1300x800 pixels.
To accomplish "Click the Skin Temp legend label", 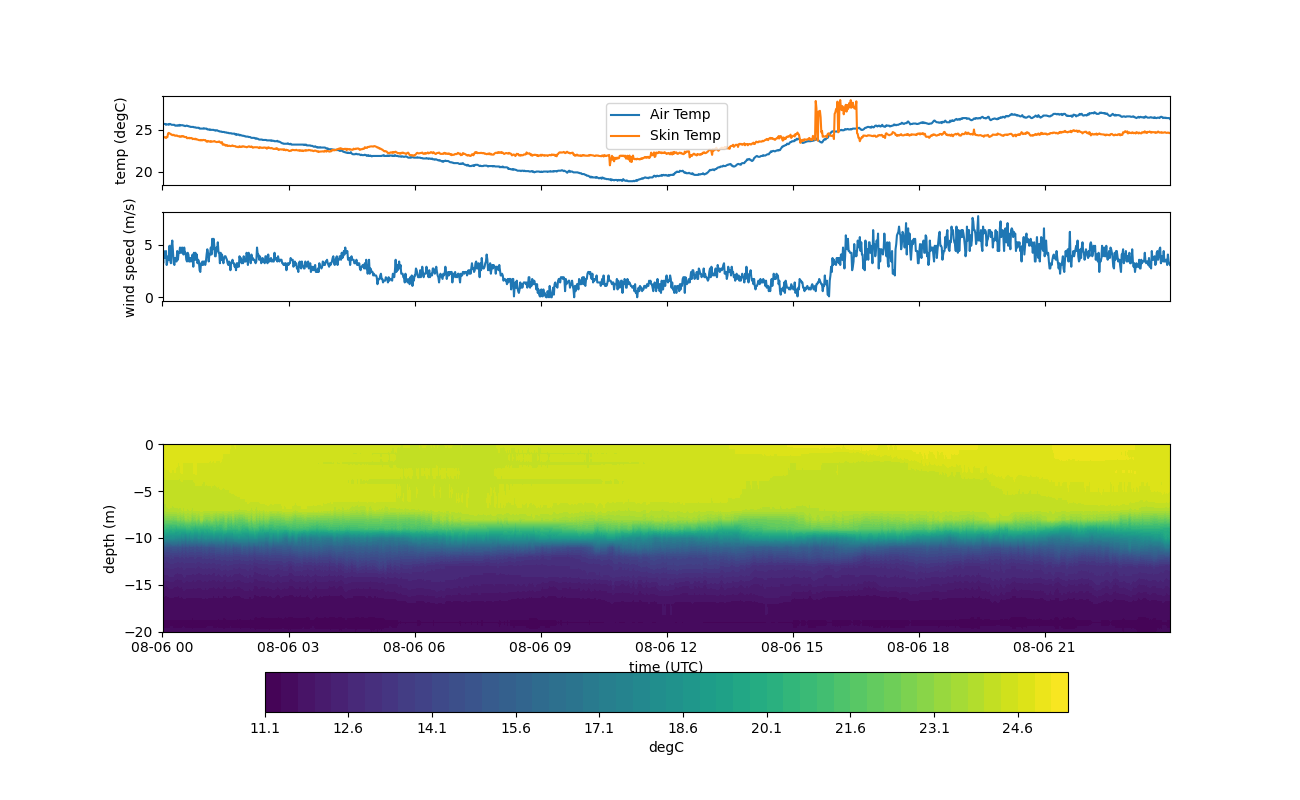I will (x=684, y=135).
